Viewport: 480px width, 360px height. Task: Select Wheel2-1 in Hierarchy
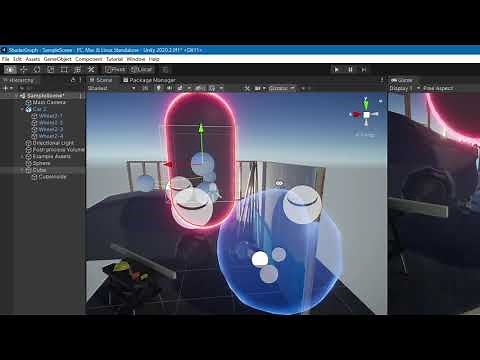pyautogui.click(x=50, y=116)
